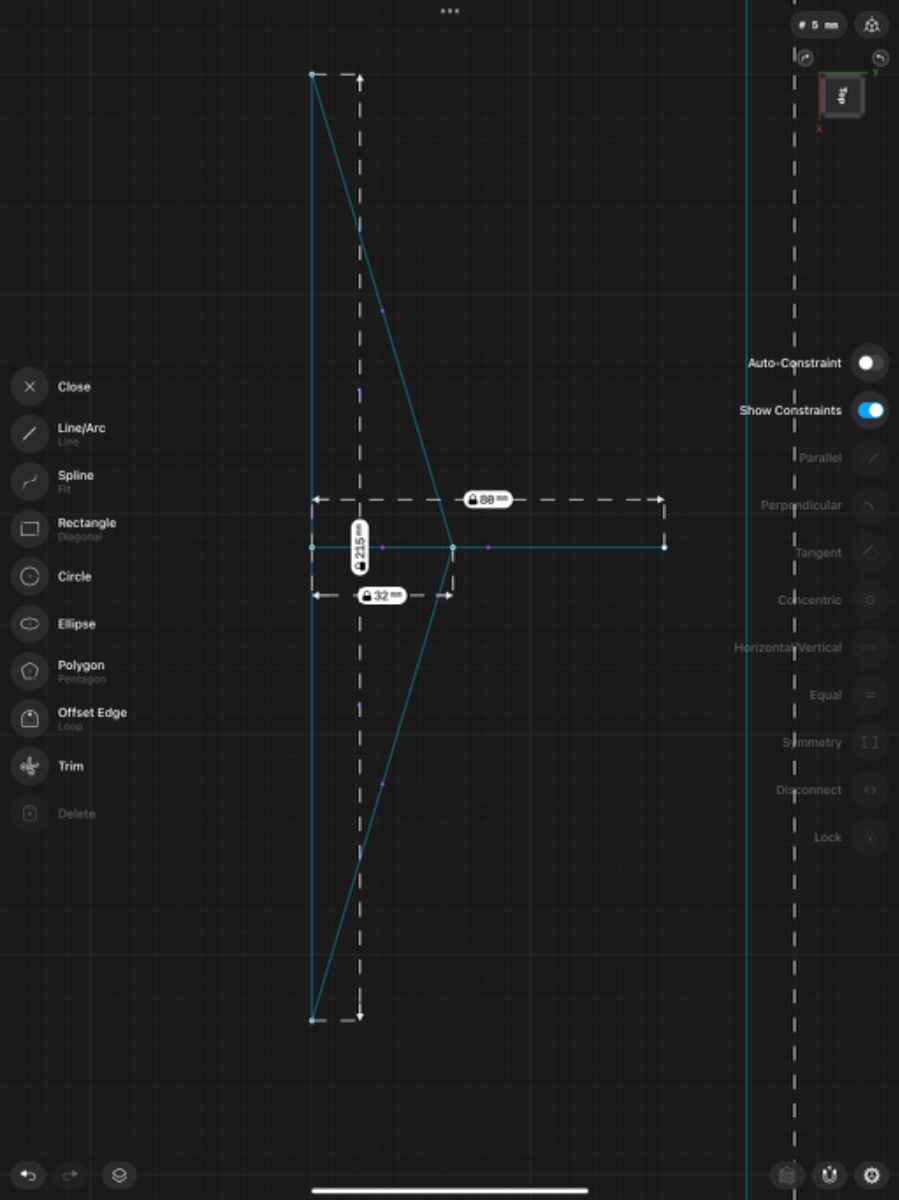
Task: Activate the Trim tool
Action: click(x=30, y=766)
